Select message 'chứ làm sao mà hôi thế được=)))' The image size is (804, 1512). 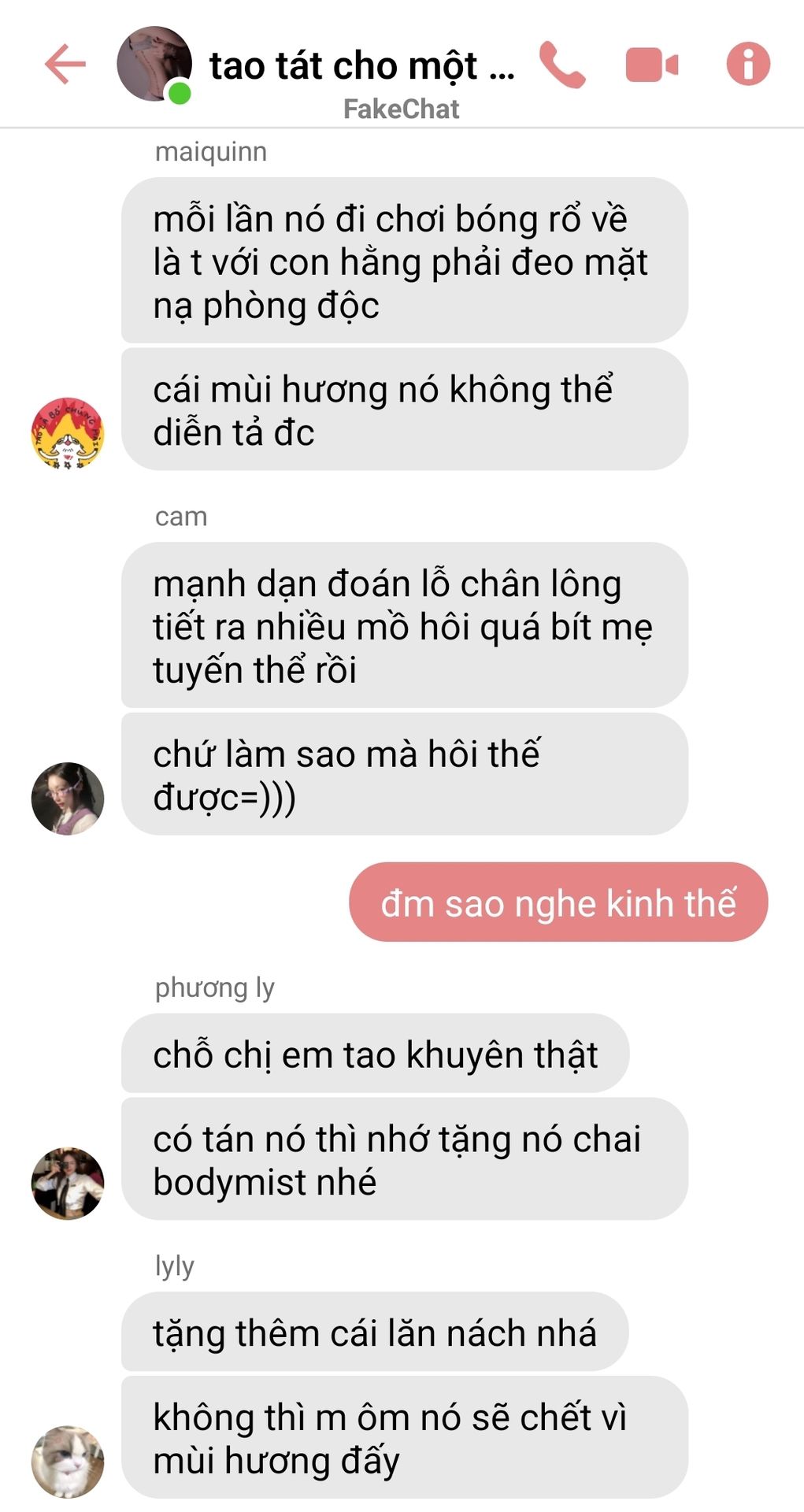pos(405,774)
